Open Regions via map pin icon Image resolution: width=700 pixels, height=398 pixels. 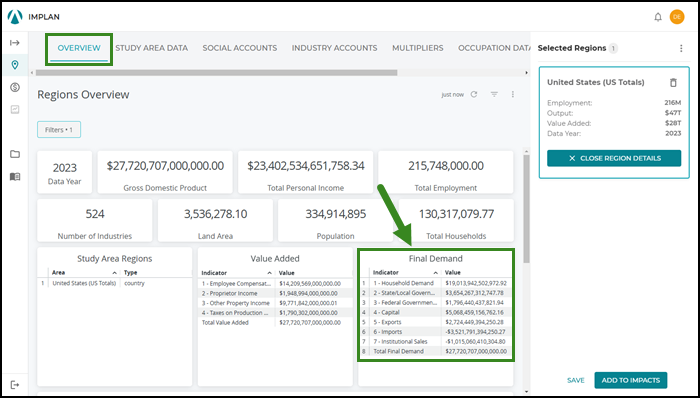15,65
